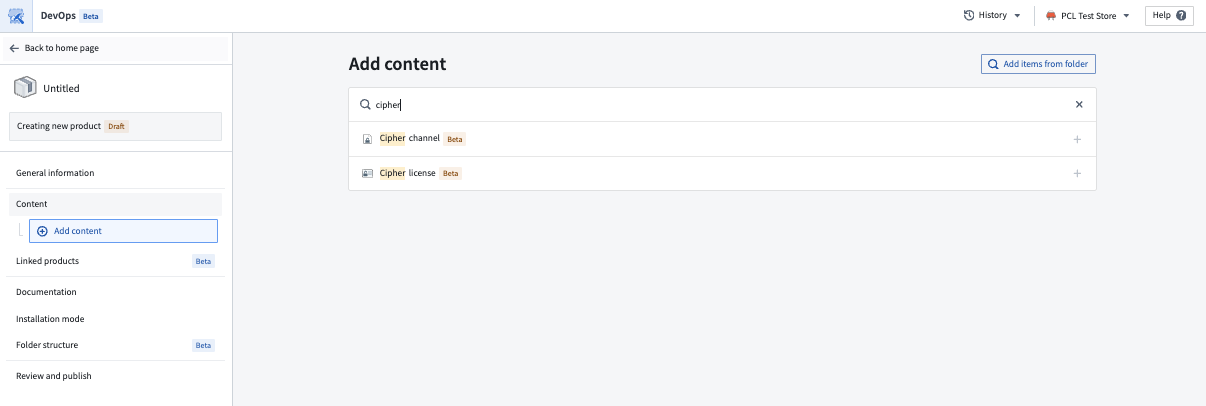Open the History dropdown

pyautogui.click(x=992, y=16)
